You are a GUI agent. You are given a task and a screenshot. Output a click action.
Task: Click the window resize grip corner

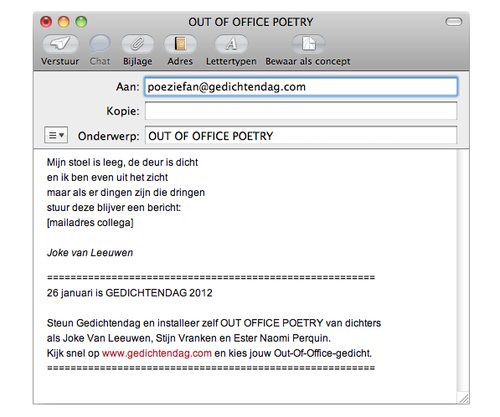coord(464,398)
